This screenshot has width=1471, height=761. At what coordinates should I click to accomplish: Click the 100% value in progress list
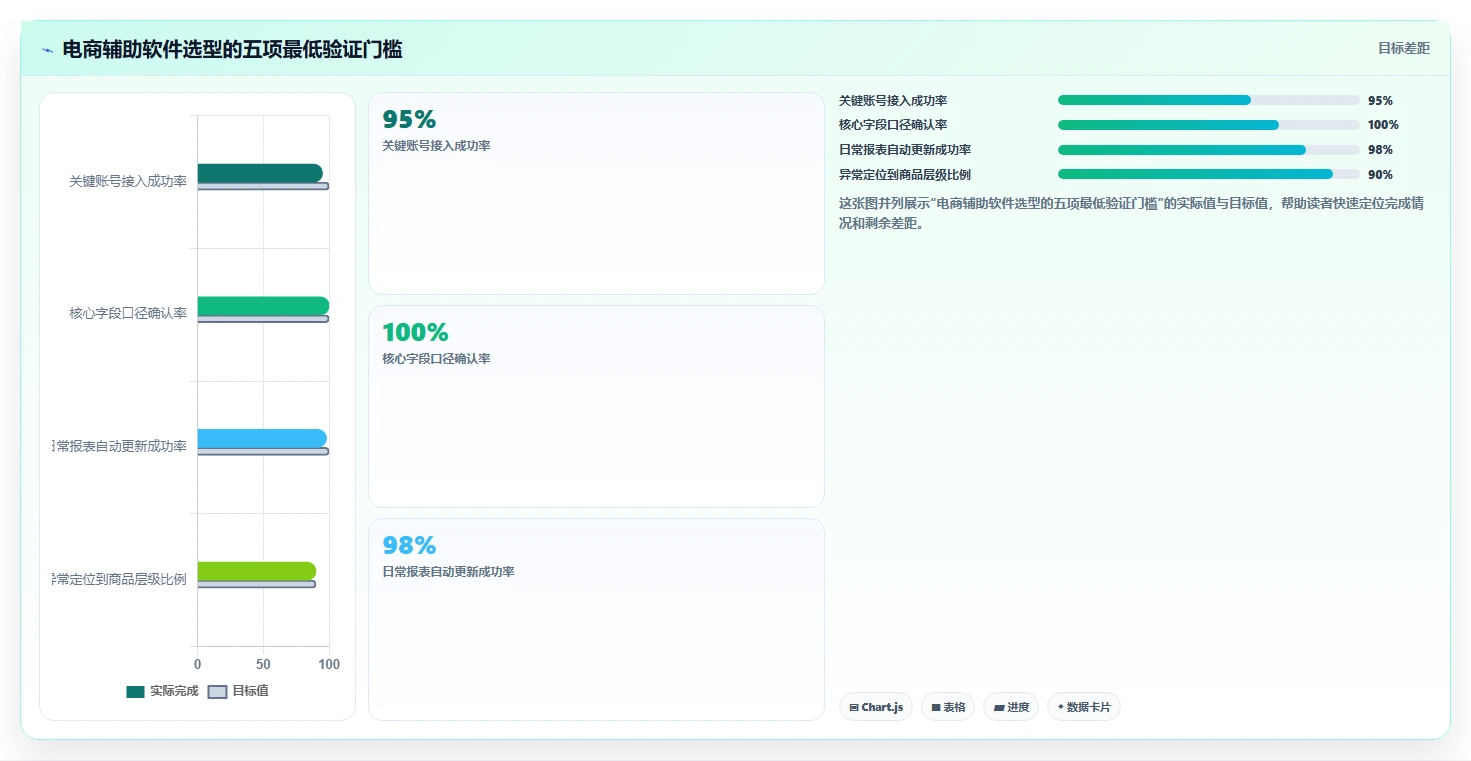click(1383, 125)
